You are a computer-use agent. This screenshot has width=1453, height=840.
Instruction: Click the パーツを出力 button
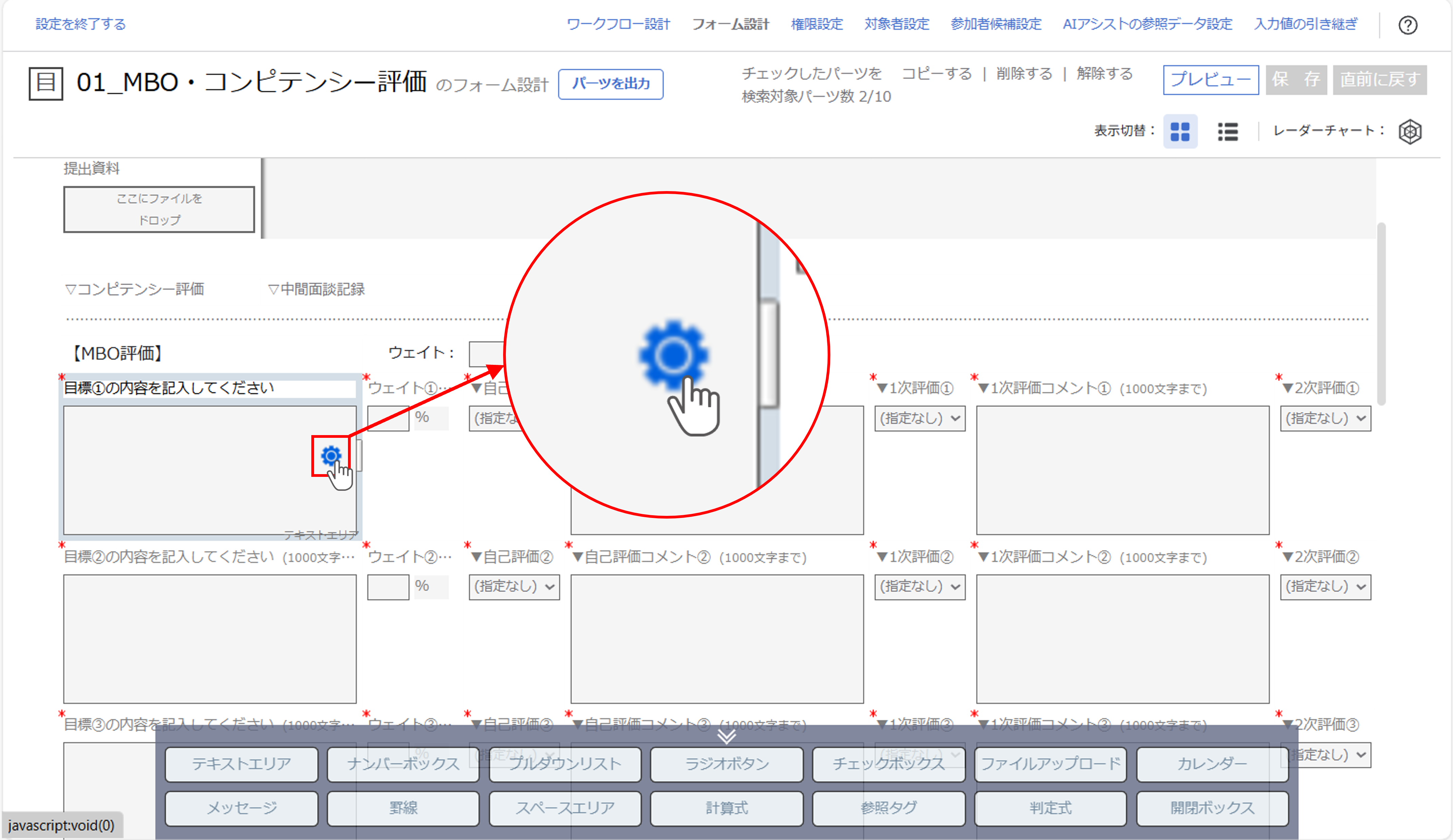pyautogui.click(x=611, y=83)
